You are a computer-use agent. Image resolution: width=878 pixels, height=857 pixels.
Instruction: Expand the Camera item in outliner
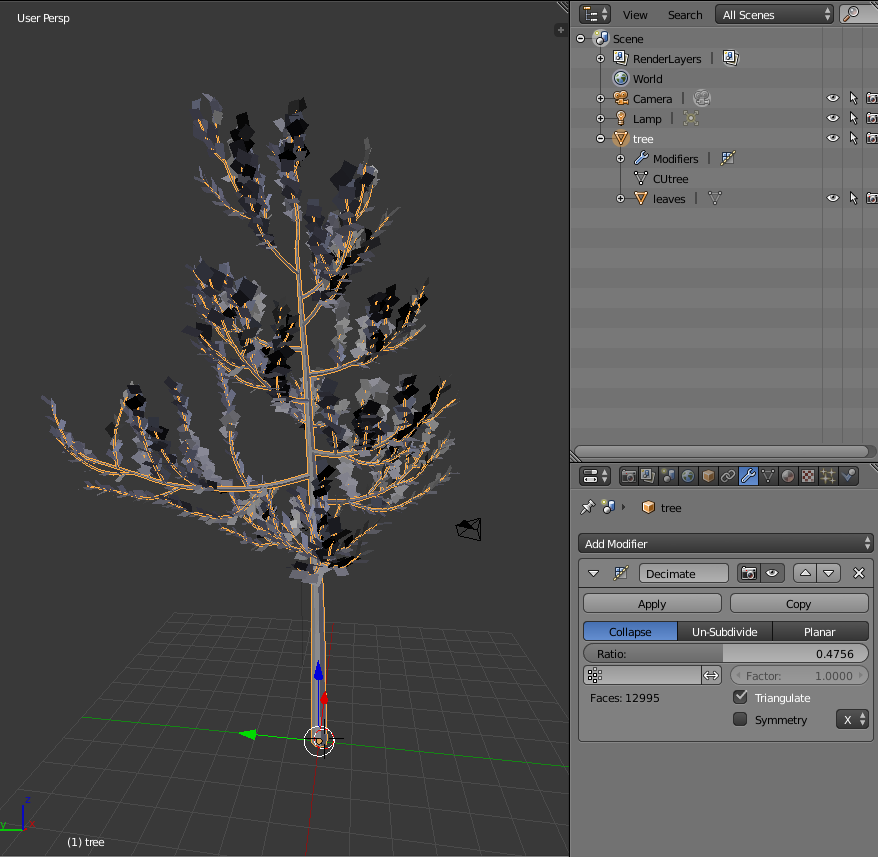601,98
